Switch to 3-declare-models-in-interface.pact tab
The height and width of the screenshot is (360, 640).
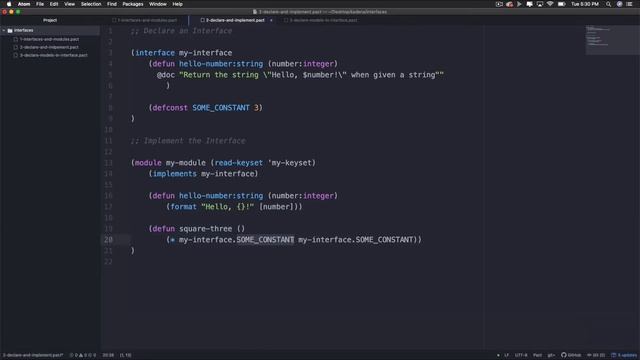(x=320, y=20)
